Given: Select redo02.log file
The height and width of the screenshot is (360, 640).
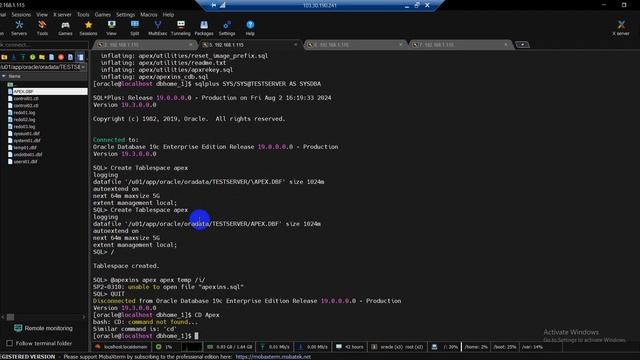Looking at the screenshot, I should point(24,120).
